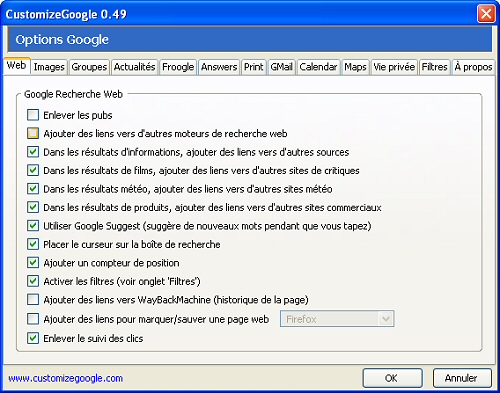Switch to the Maps tab
This screenshot has height=393, width=500.
[355, 67]
